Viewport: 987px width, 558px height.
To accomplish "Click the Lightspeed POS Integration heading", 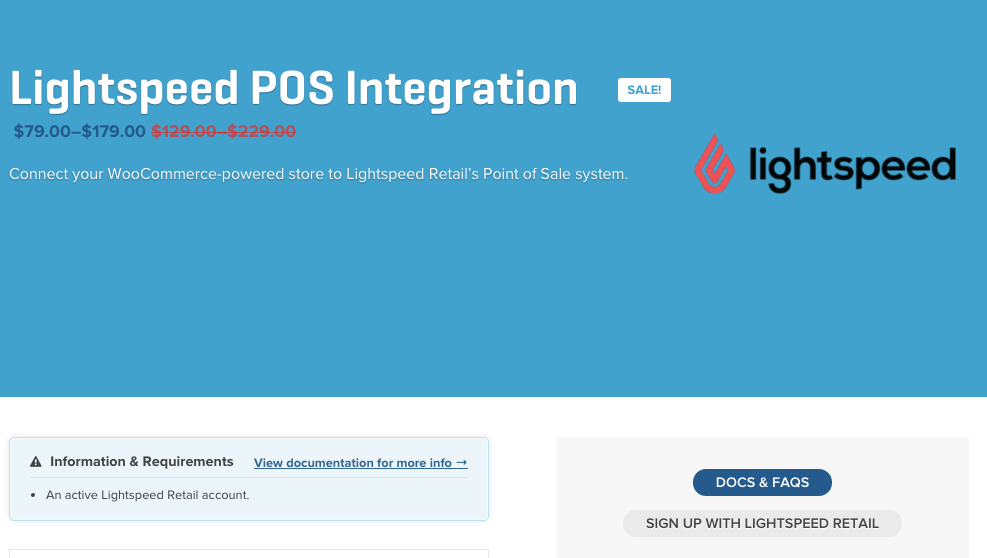I will point(294,89).
